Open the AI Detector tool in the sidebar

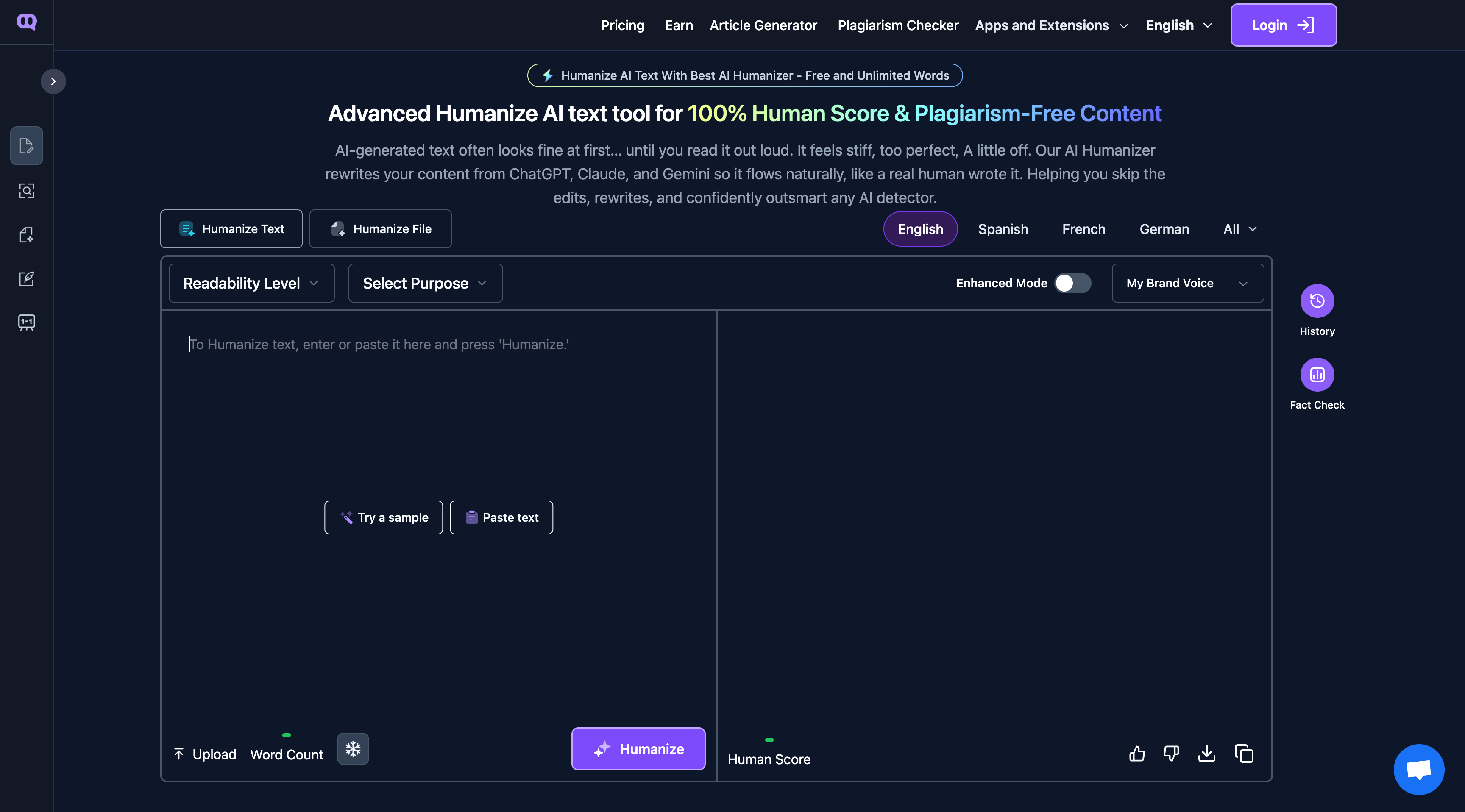coord(27,191)
